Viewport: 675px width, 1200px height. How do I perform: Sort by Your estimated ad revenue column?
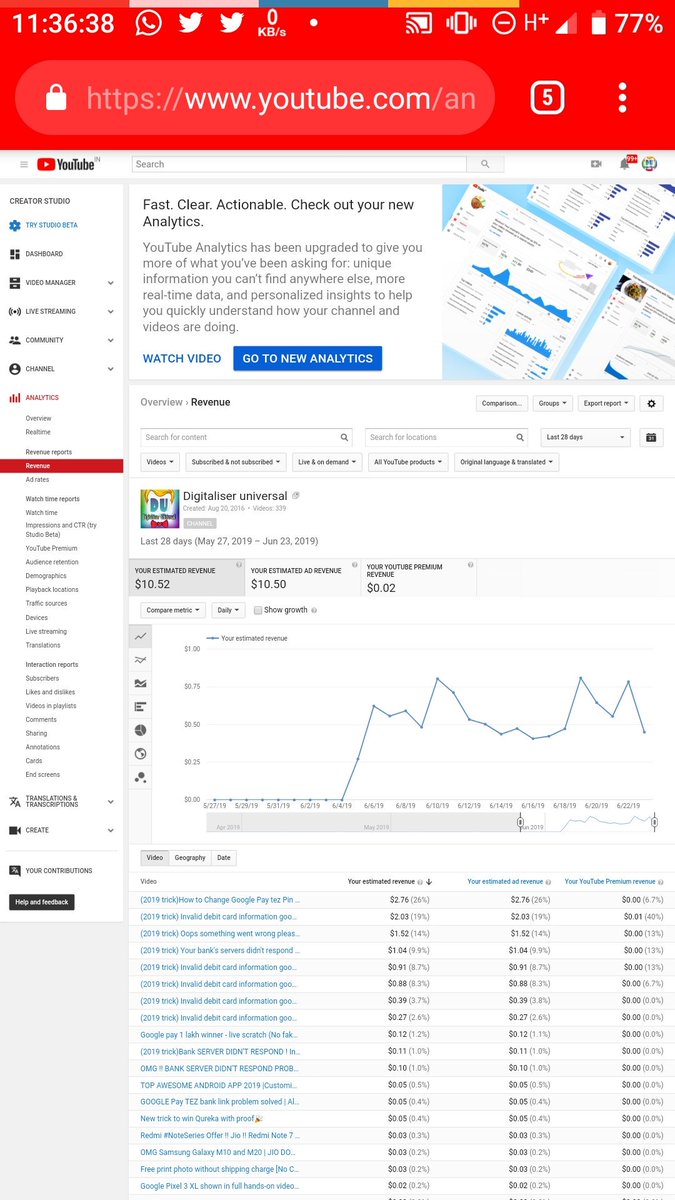[505, 881]
